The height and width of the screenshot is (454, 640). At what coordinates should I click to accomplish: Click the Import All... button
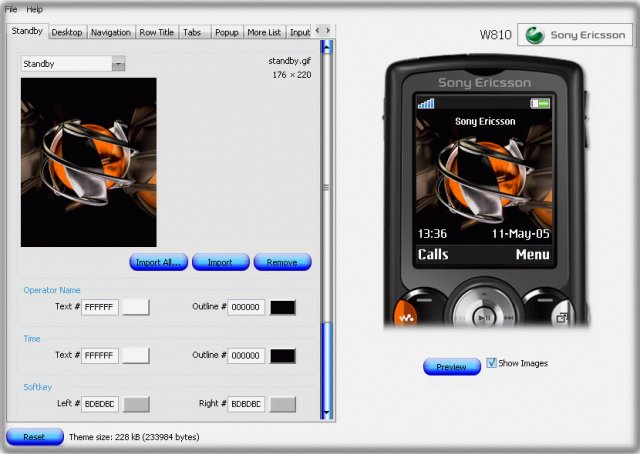coord(158,262)
